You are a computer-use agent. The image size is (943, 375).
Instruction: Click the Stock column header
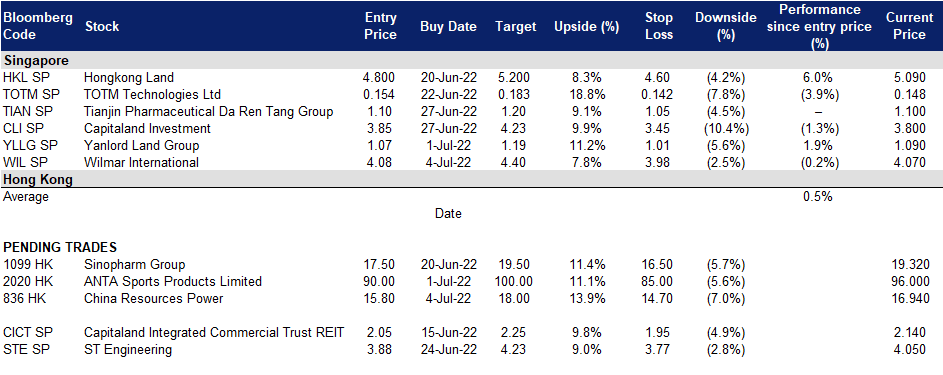pyautogui.click(x=102, y=26)
